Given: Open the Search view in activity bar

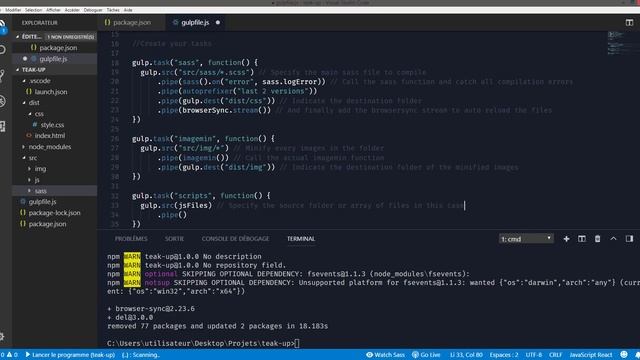Looking at the screenshot, I should pyautogui.click(x=2, y=50).
